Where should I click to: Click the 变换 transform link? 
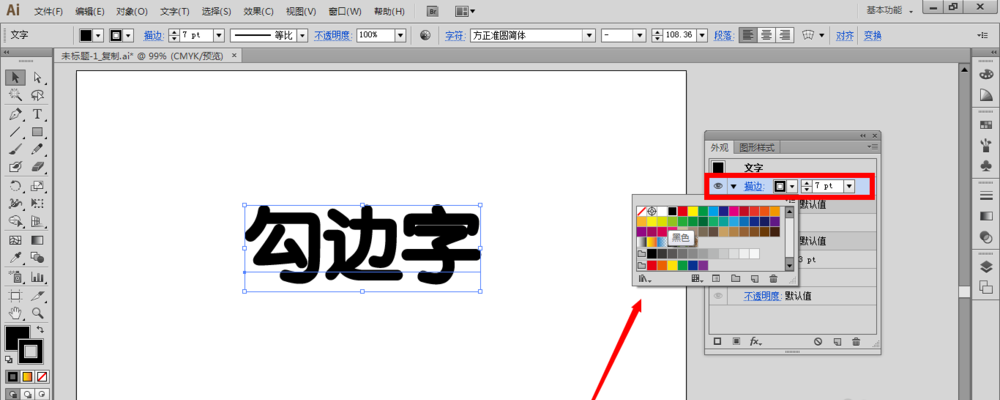click(873, 36)
